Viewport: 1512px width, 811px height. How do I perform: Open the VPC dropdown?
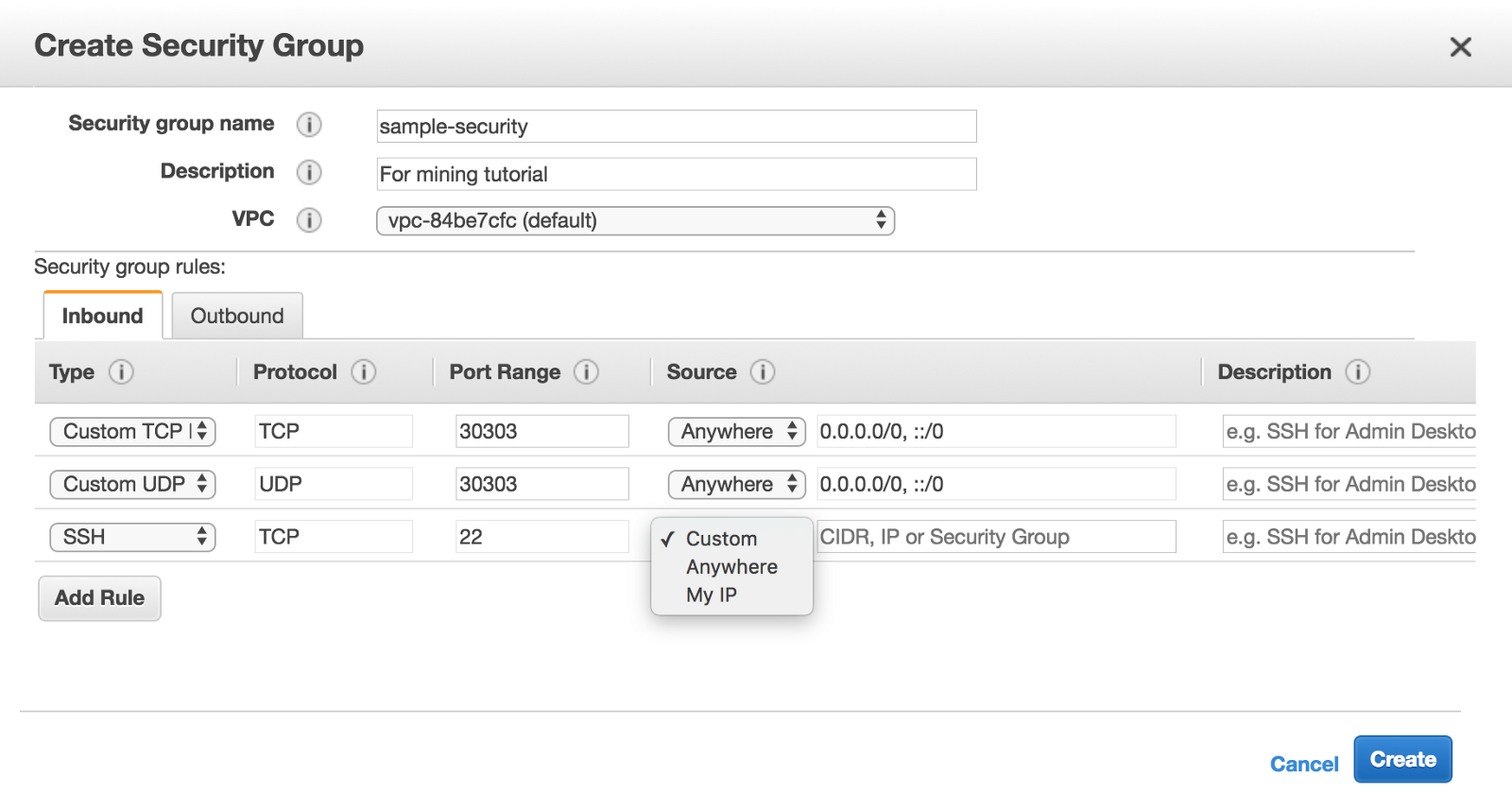pyautogui.click(x=635, y=221)
